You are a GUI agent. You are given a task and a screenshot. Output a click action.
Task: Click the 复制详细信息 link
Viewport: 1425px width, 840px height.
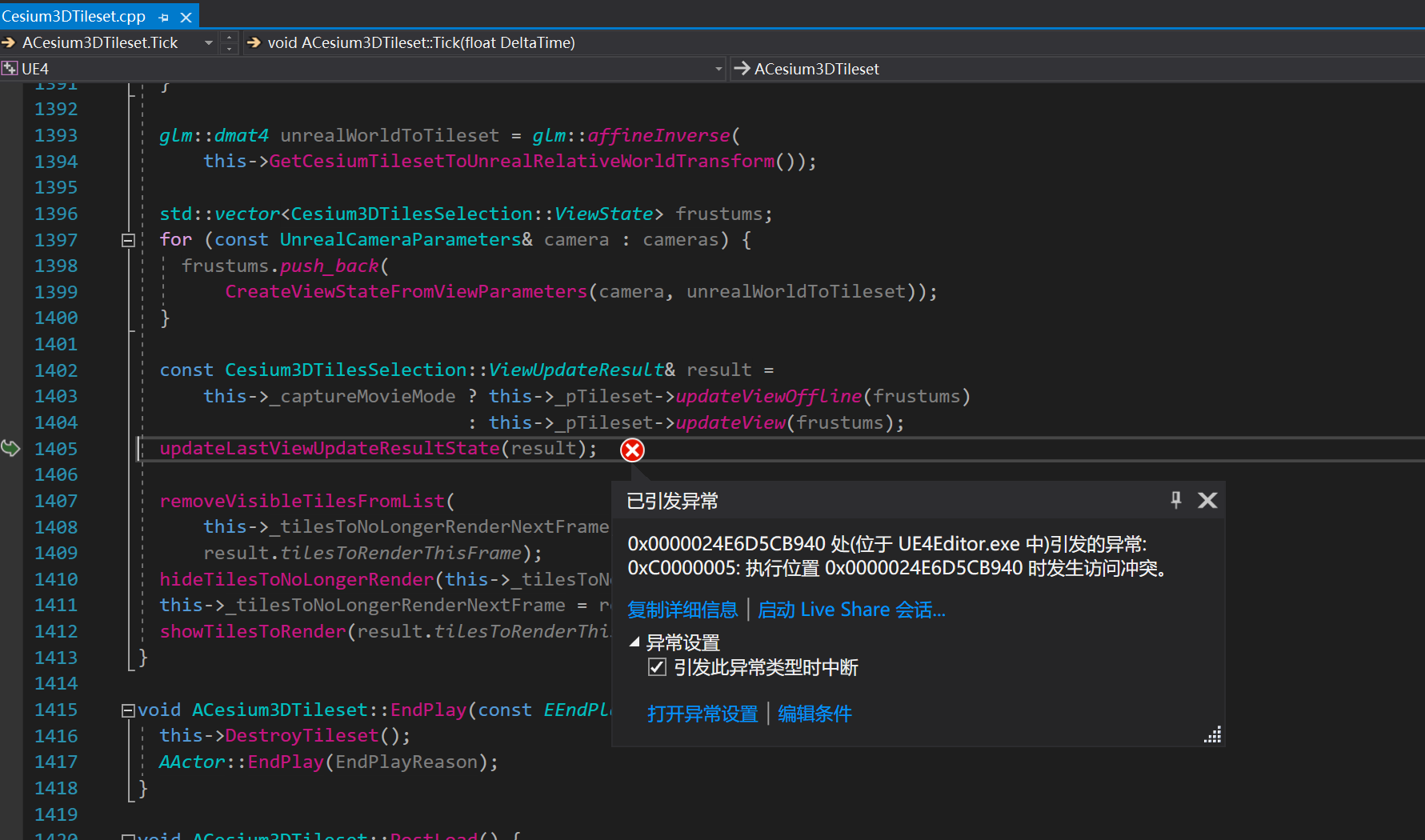coord(682,610)
